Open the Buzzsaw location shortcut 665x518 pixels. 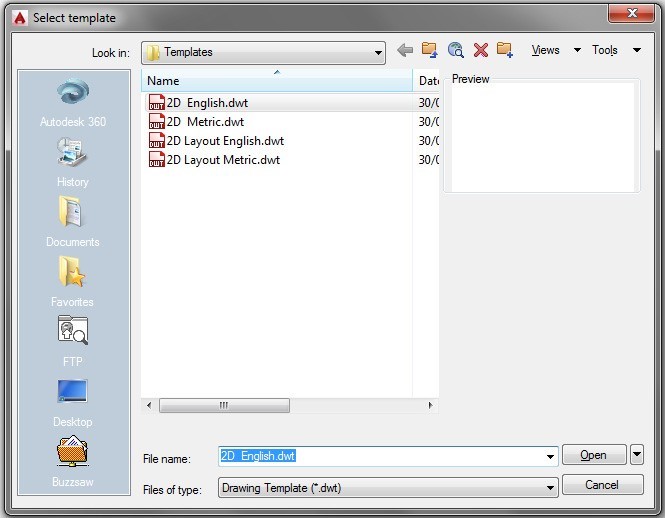coord(73,454)
